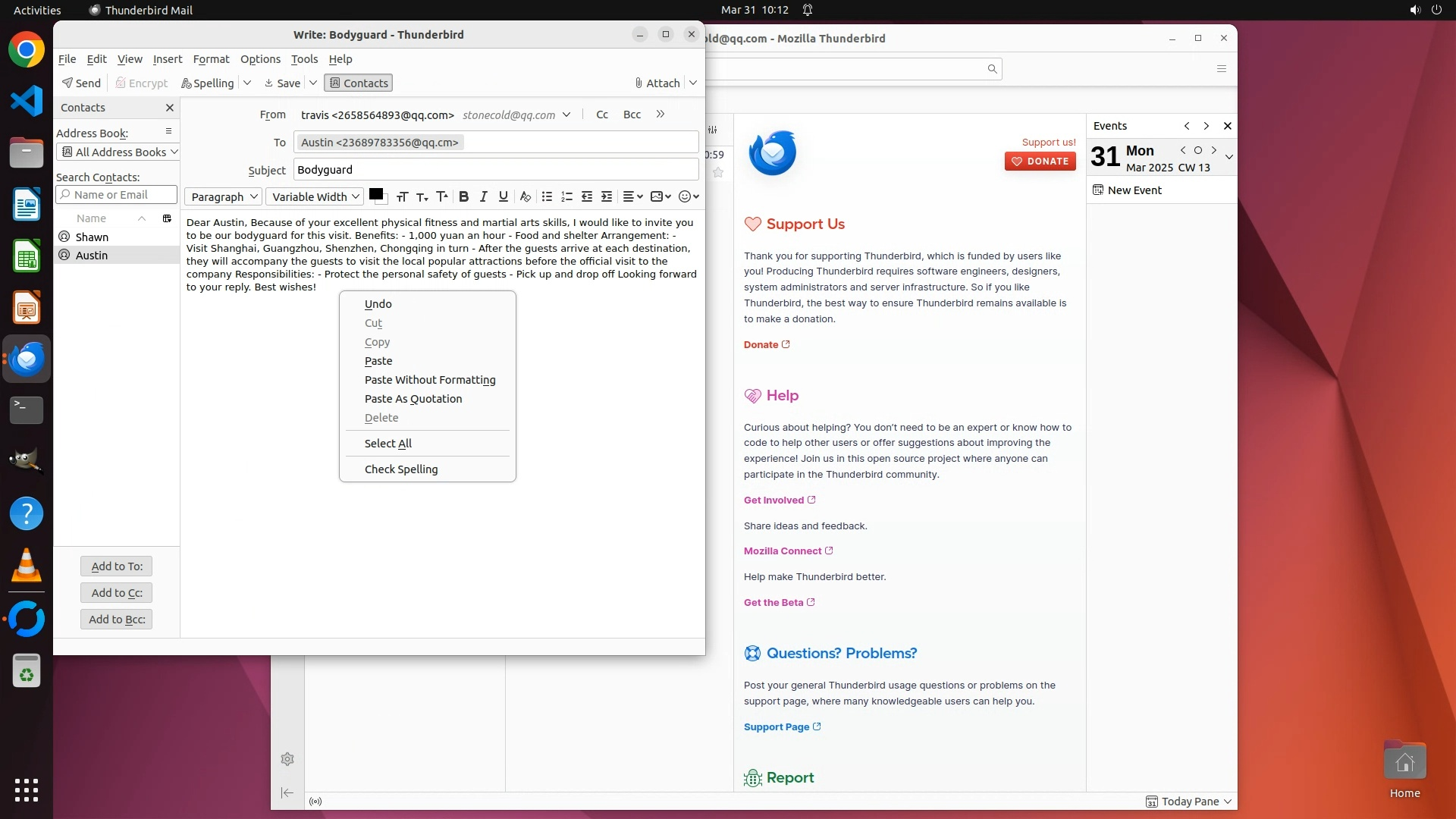Image resolution: width=1456 pixels, height=819 pixels.
Task: Click the remove text styling icon
Action: tap(525, 196)
